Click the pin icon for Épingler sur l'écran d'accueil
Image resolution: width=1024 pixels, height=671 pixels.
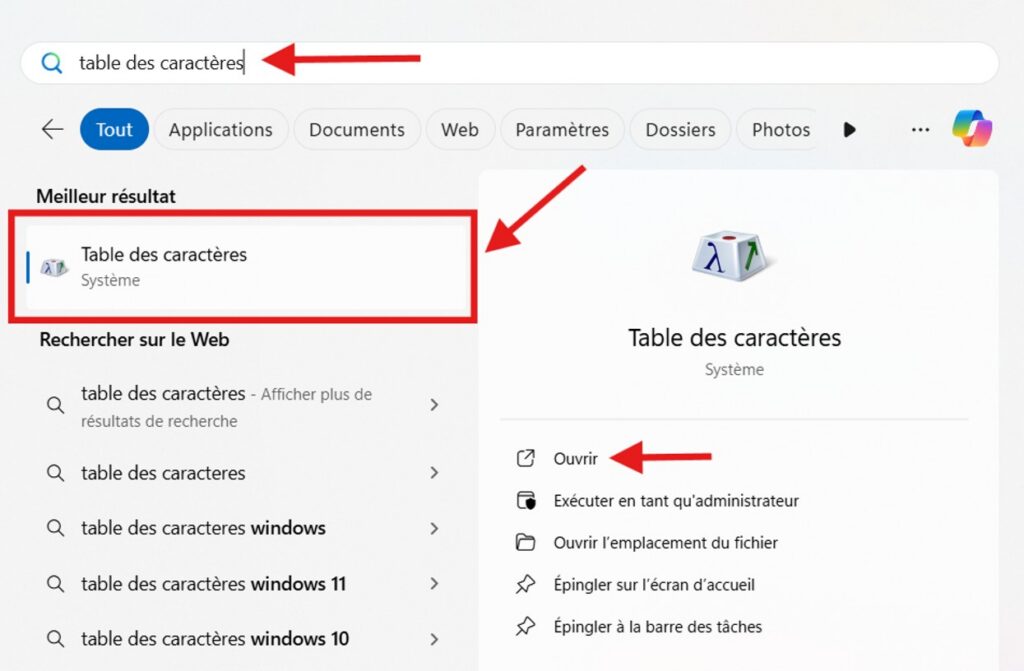pyautogui.click(x=525, y=585)
